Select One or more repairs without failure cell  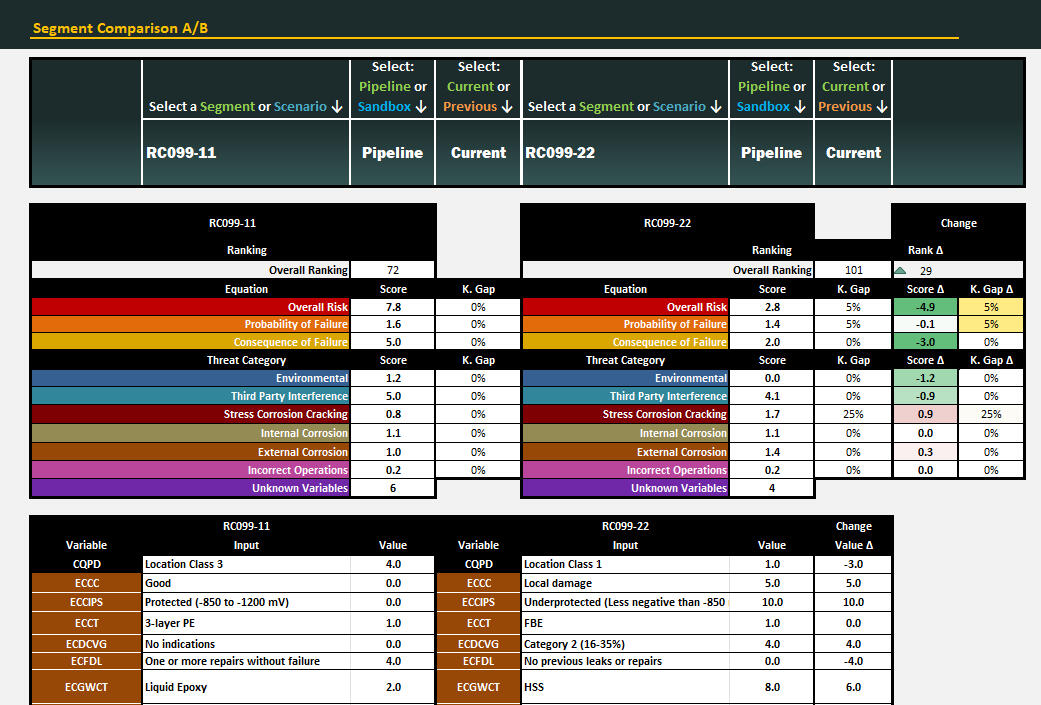[245, 661]
